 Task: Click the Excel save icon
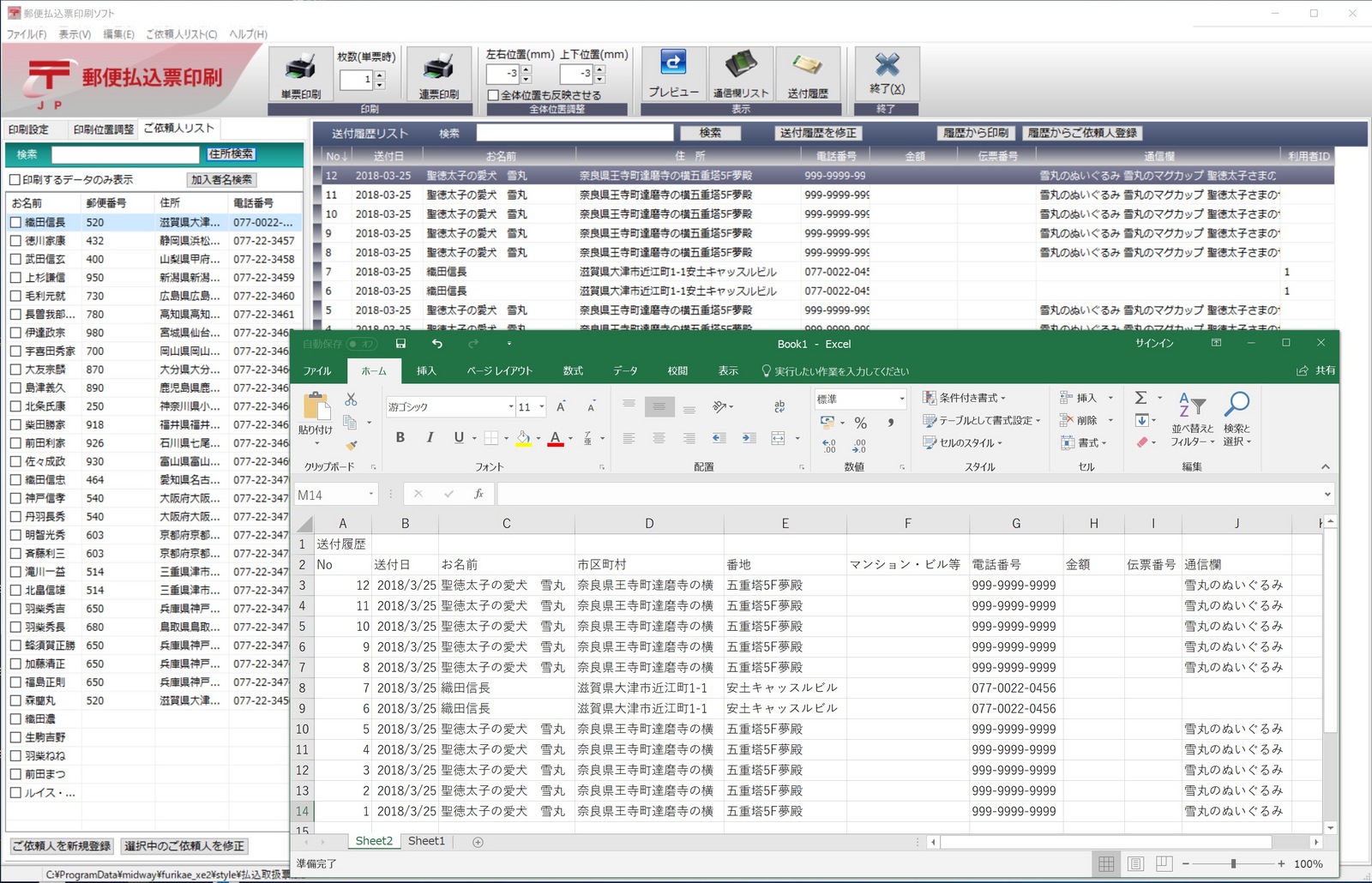[x=400, y=344]
